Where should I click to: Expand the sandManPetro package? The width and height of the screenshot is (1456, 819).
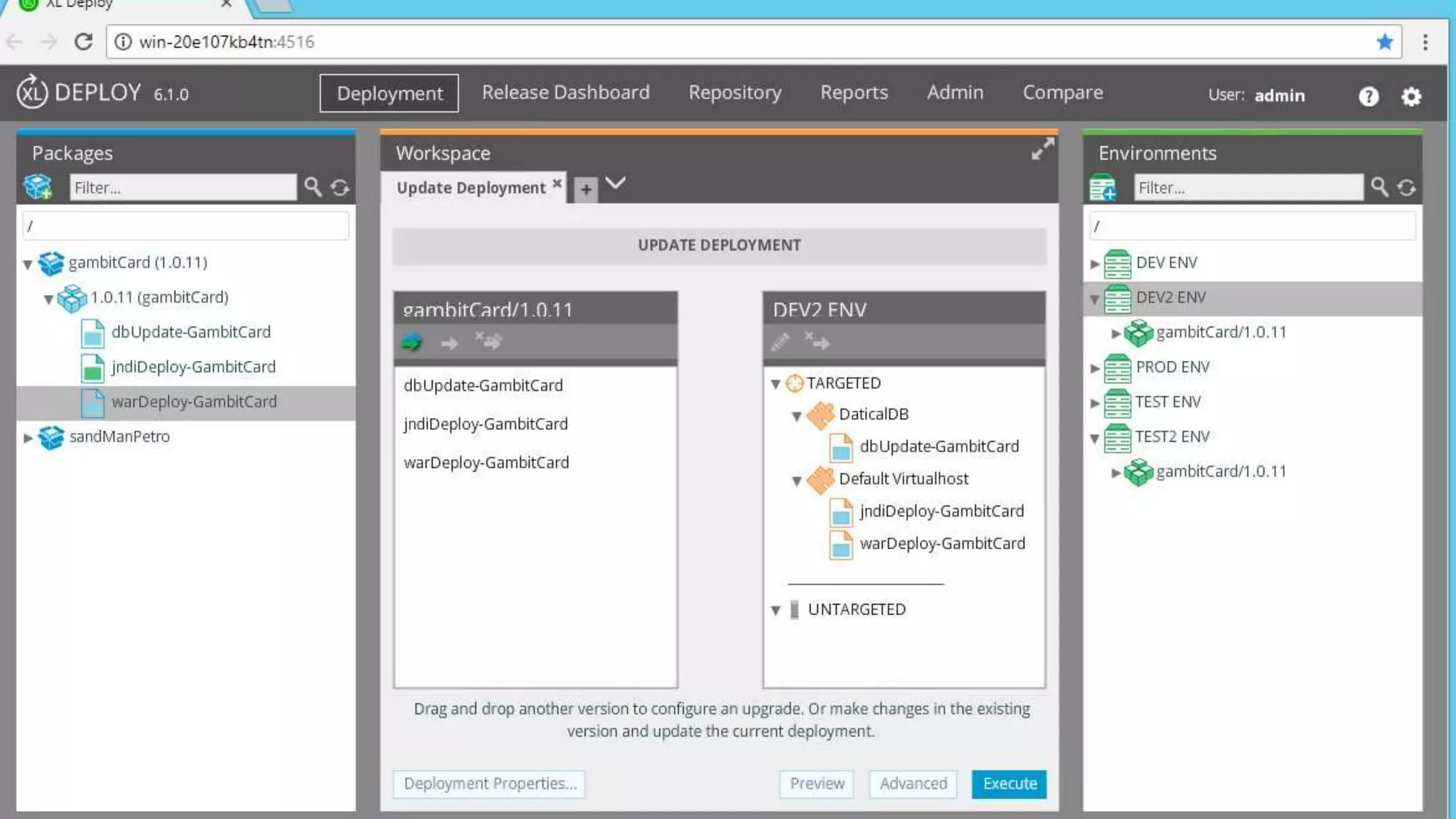[x=28, y=438]
